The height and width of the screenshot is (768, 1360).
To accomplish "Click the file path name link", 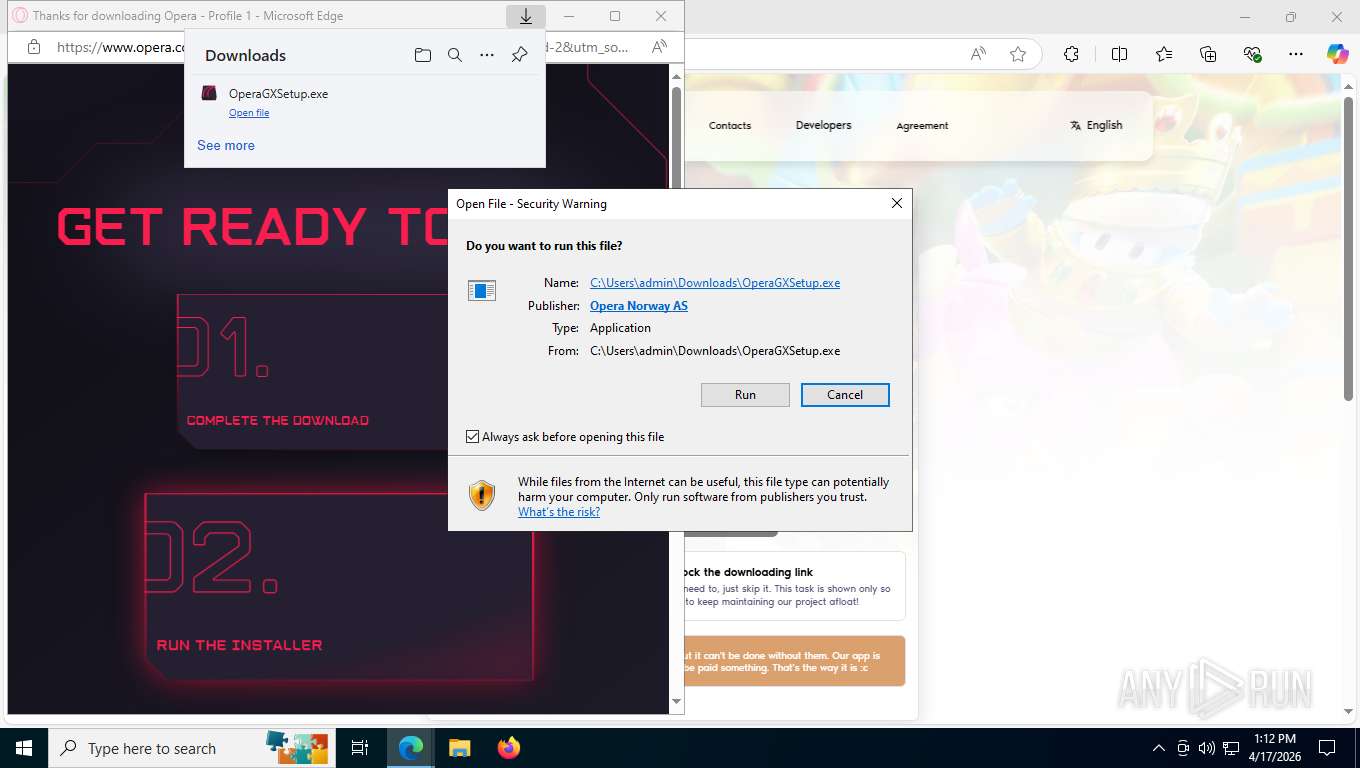I will [x=715, y=283].
